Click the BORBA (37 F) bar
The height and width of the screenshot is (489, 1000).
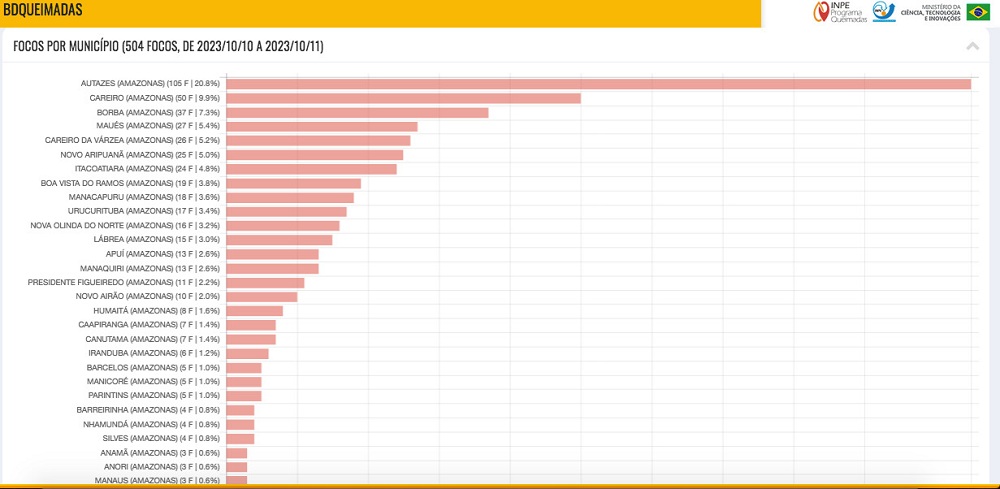[x=357, y=113]
